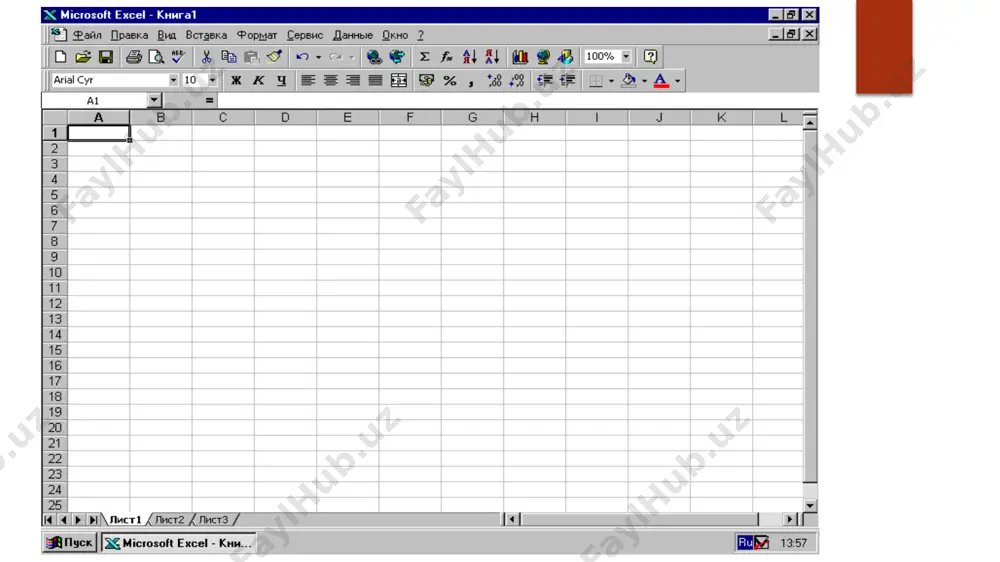Screen dimensions: 1000x562
Task: Open the Paste Function fx icon
Action: 447,57
